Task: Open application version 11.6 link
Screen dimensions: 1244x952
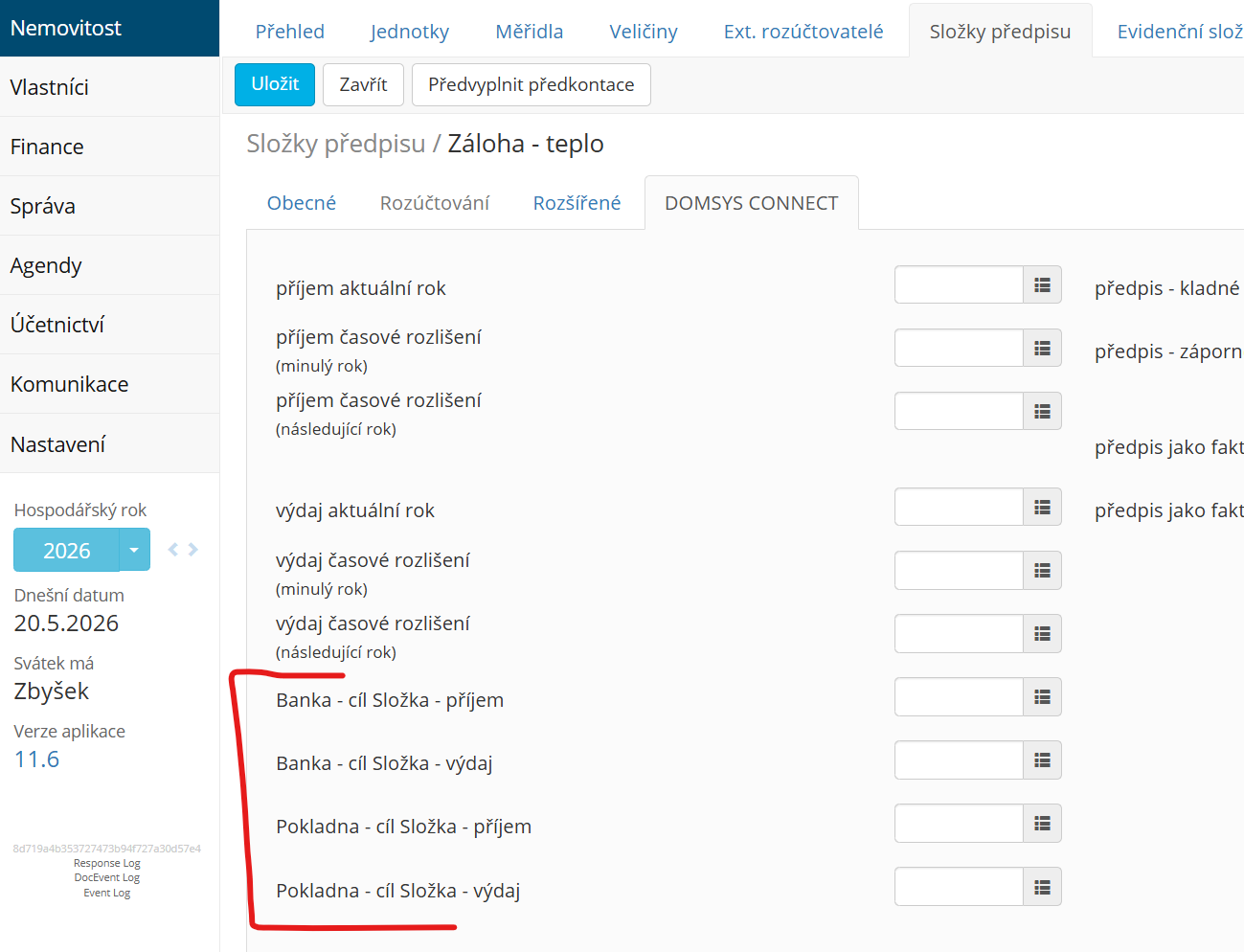Action: coord(36,759)
